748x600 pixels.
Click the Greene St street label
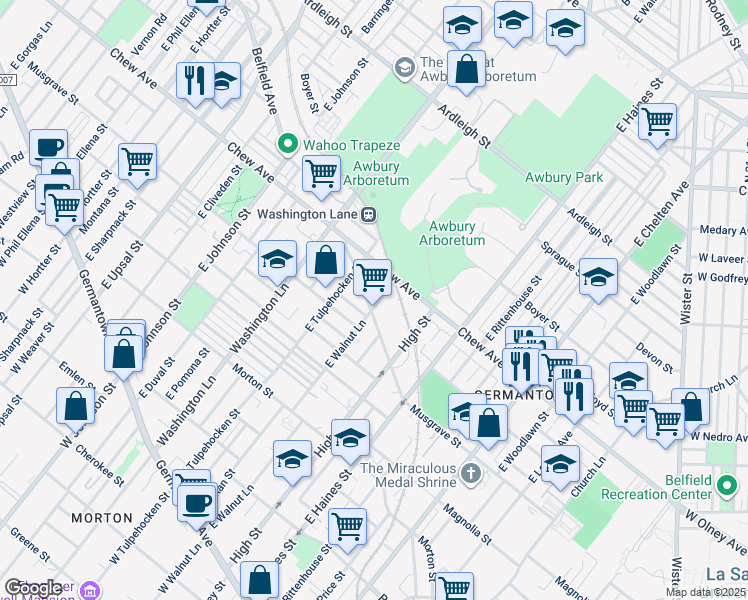(30, 544)
